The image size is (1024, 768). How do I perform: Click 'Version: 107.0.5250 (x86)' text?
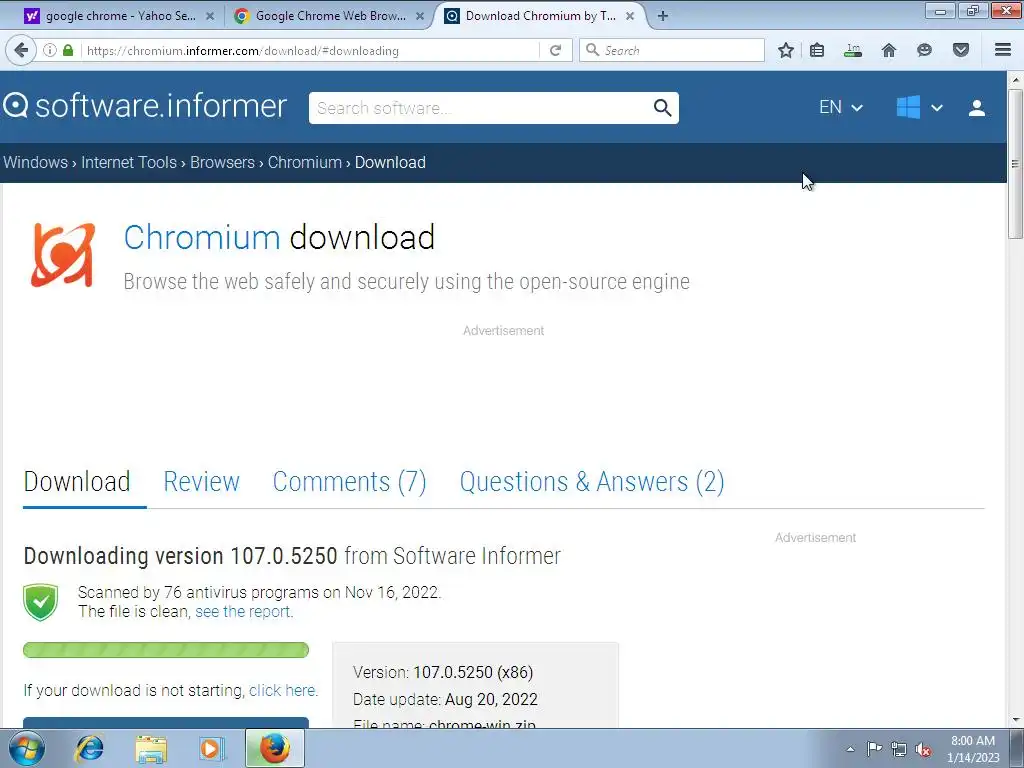(x=443, y=673)
